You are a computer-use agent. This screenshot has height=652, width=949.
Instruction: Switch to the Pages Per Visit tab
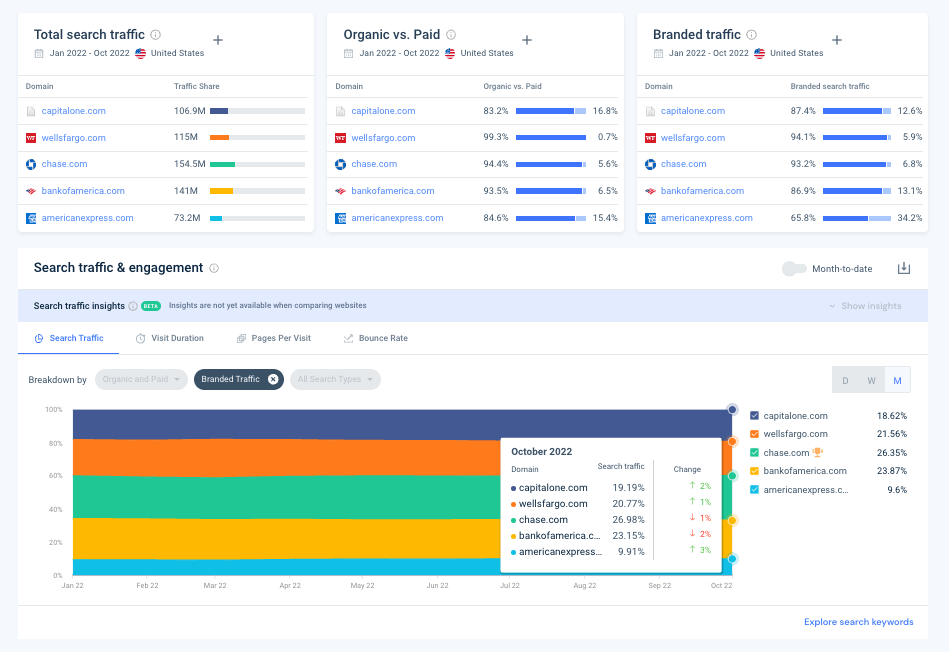[274, 338]
